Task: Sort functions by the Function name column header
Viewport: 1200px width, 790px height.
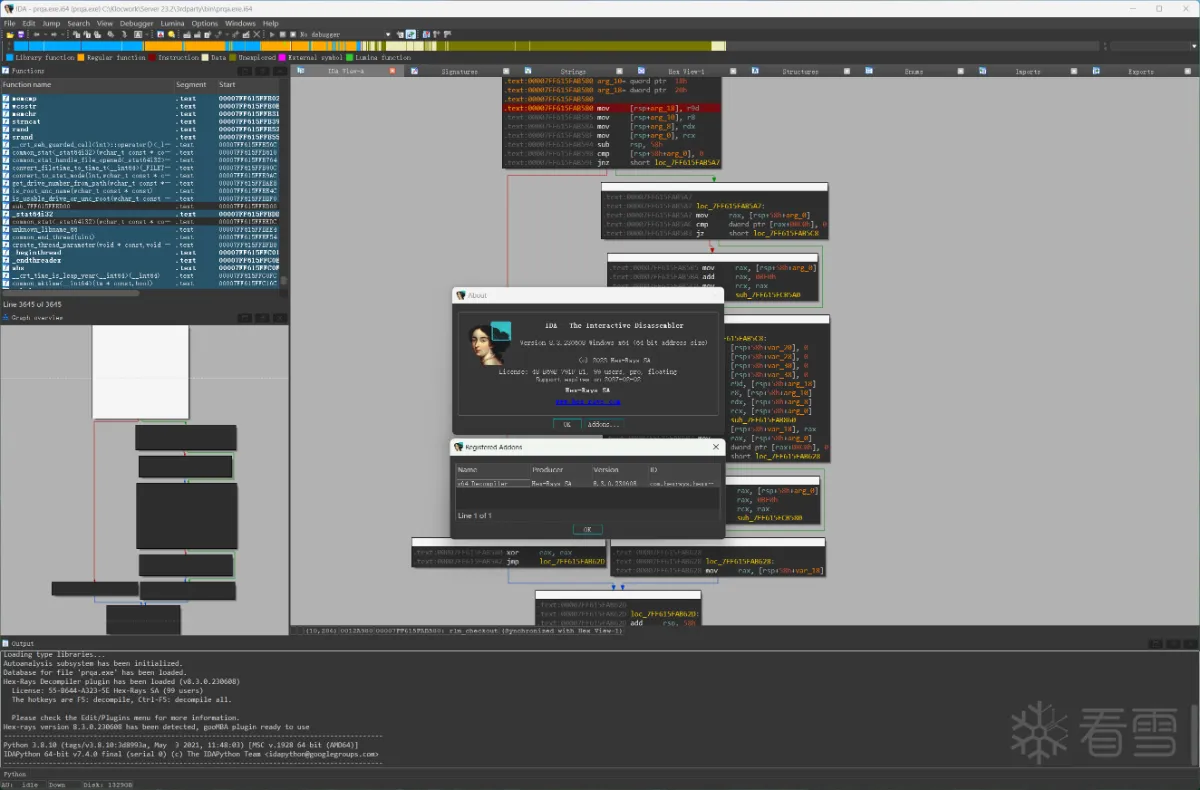Action: [x=88, y=85]
